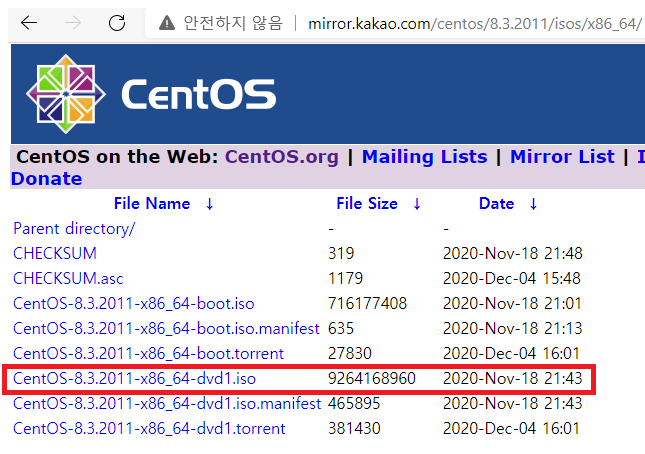Click file size value 465895
Screen dimensions: 645x454
click(354, 403)
